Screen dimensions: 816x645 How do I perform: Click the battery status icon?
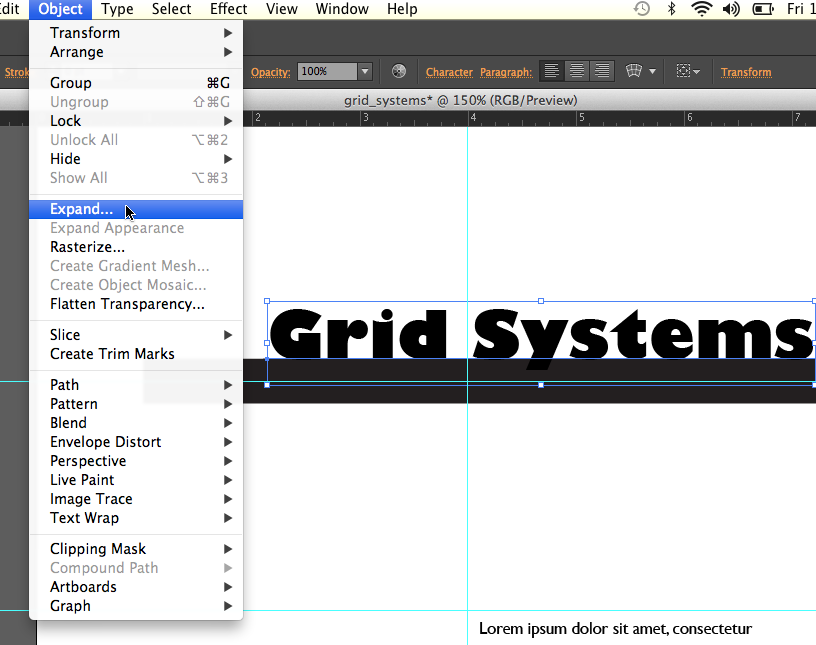[x=762, y=9]
